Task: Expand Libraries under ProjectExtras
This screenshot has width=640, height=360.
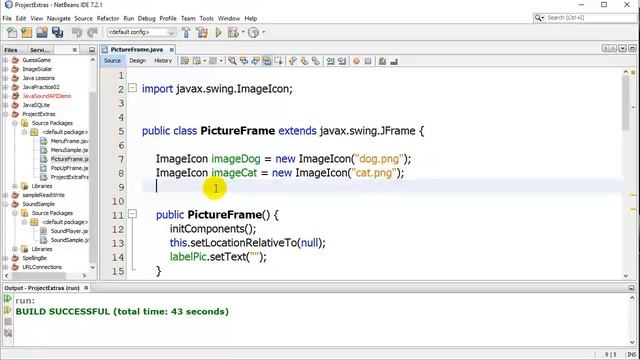Action: [x=15, y=186]
